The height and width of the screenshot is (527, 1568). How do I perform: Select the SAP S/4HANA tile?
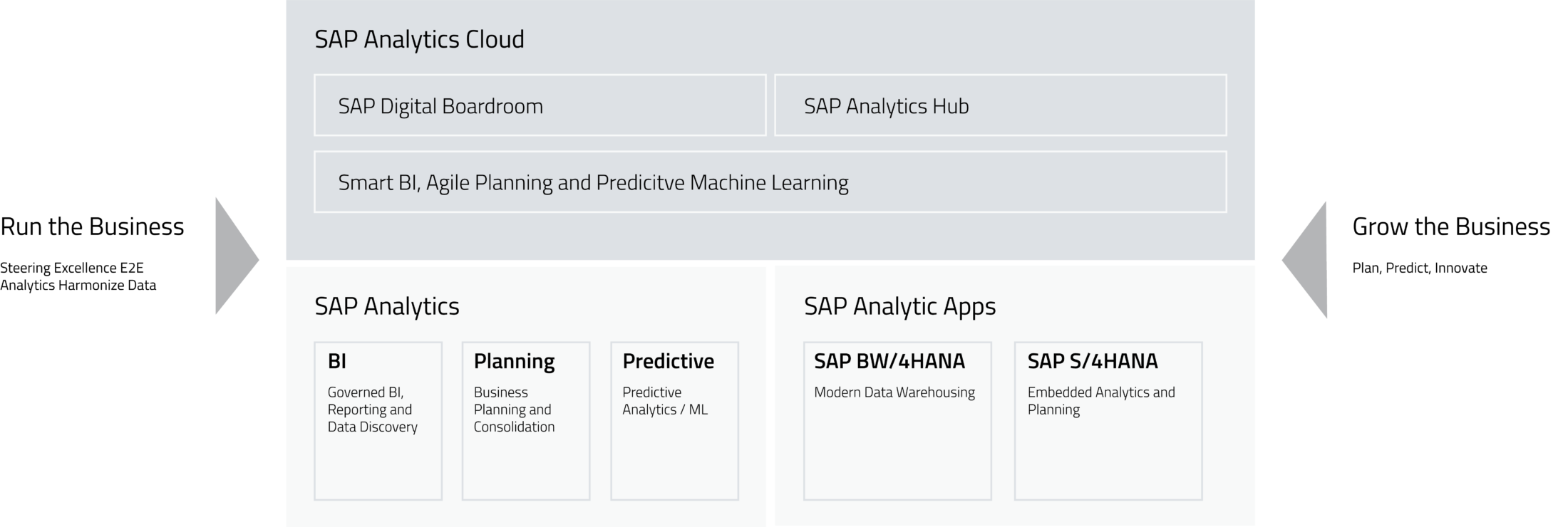(x=1108, y=421)
